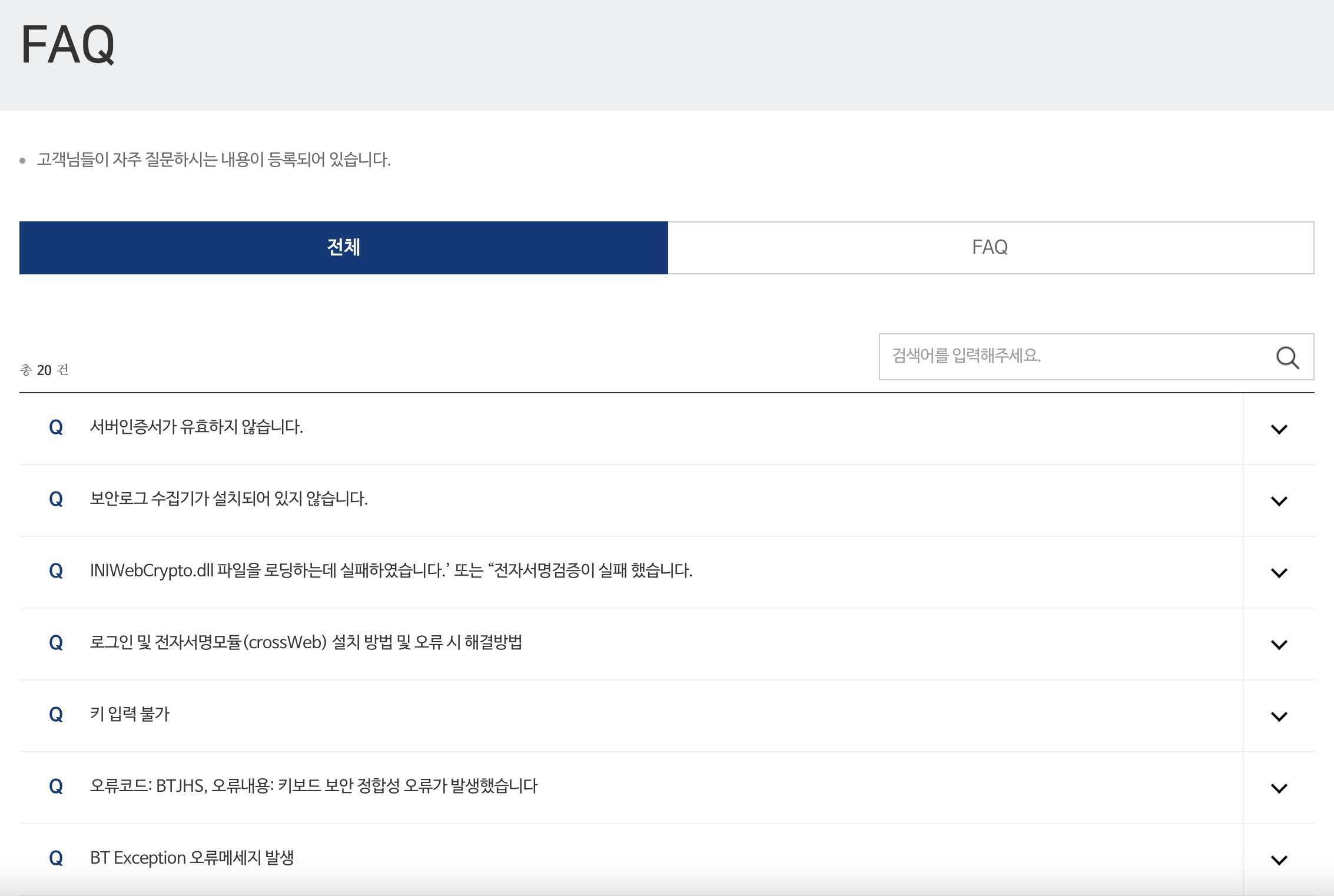Click Q icon beside 보안로그 수집기 question
Image resolution: width=1334 pixels, height=896 pixels.
[56, 499]
